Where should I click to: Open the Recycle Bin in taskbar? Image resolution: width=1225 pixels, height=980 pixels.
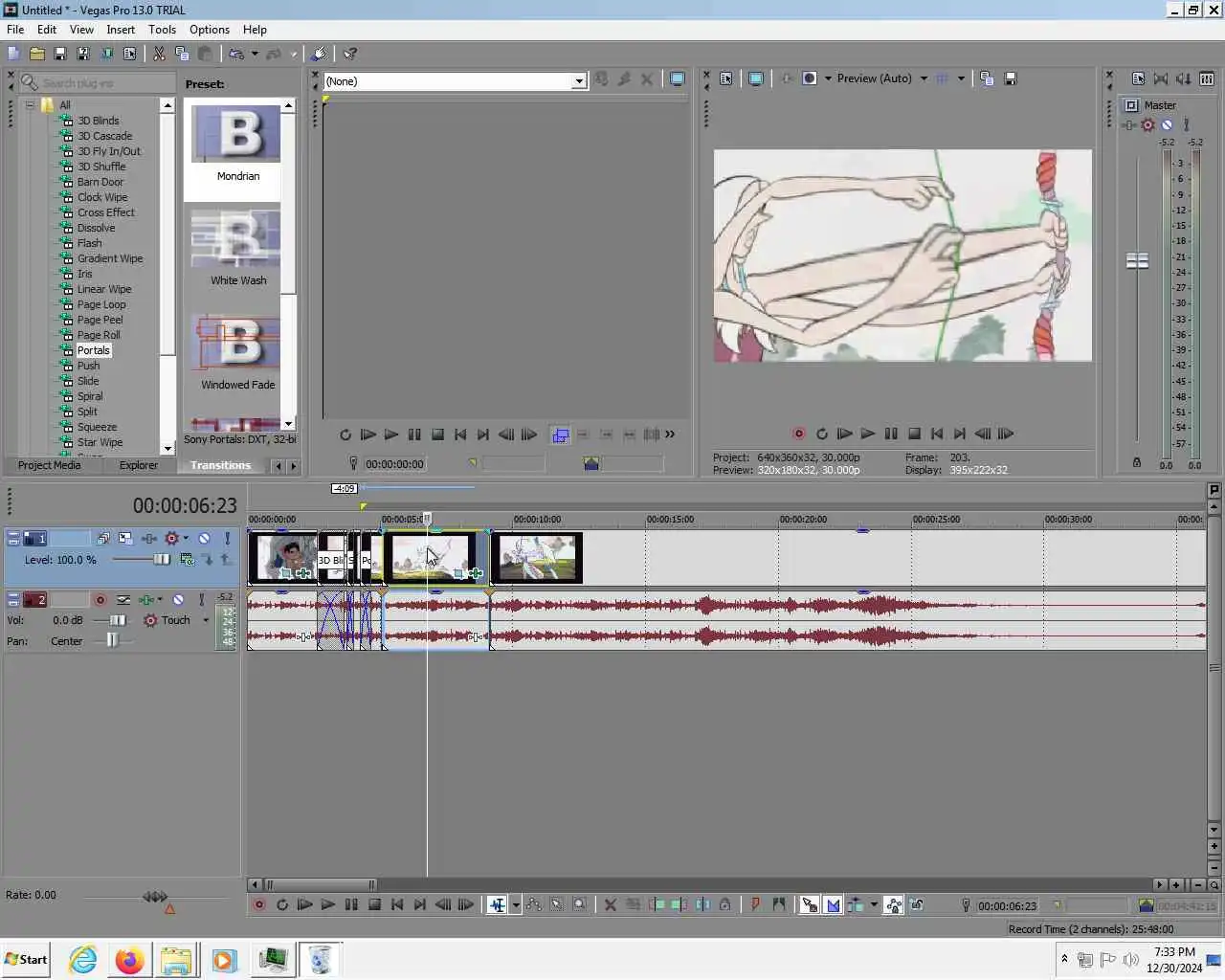(x=321, y=959)
